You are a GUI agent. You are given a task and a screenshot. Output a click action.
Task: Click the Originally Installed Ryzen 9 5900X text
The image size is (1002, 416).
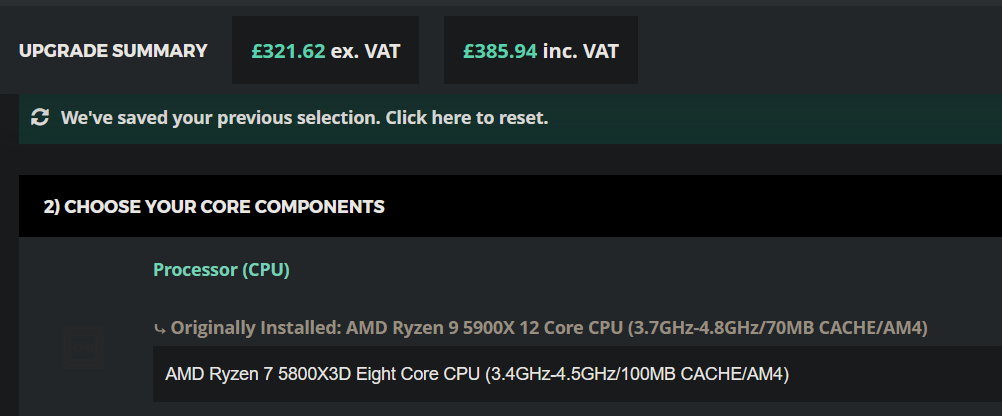(549, 328)
